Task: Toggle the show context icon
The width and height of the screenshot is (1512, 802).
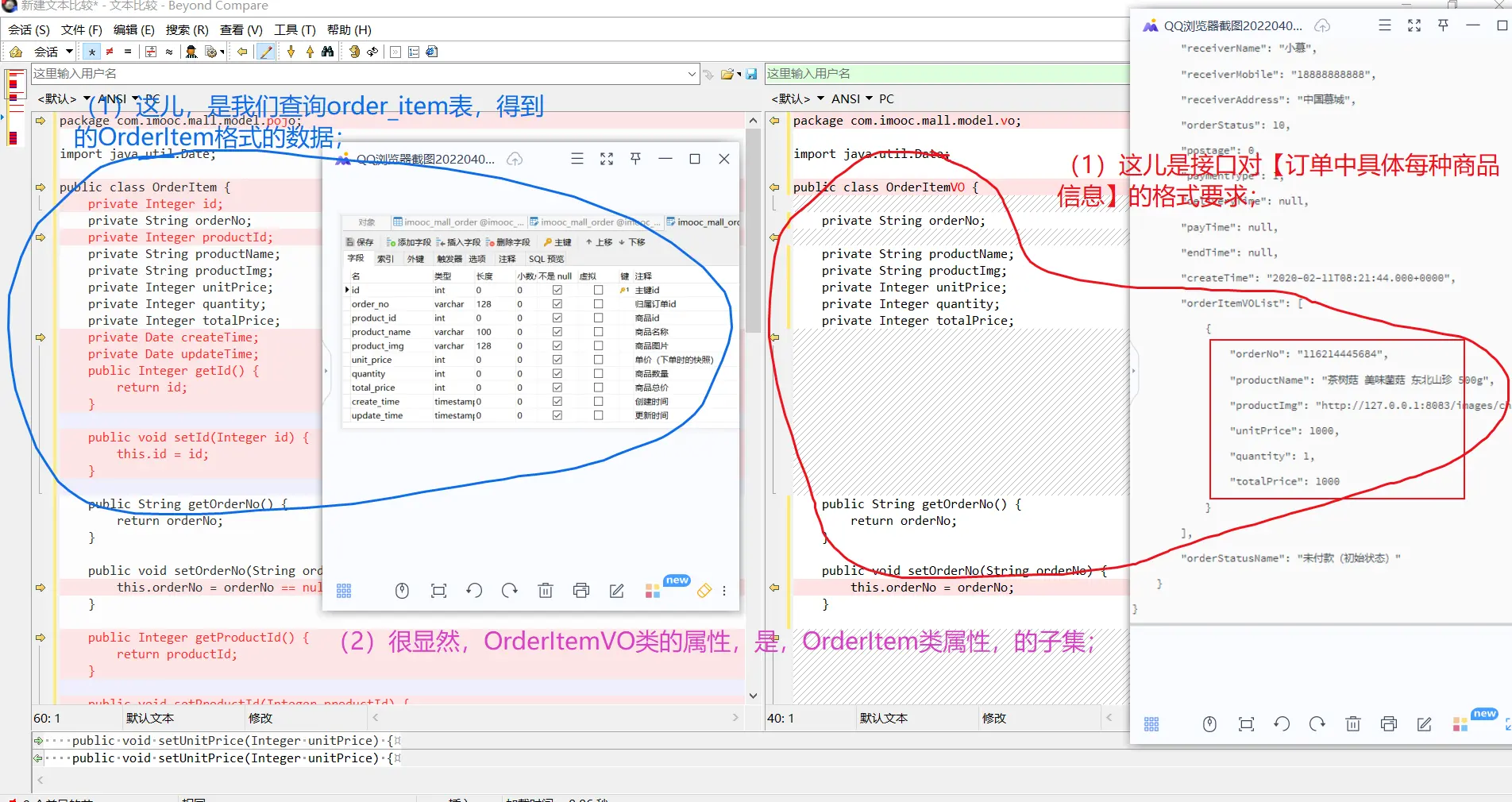Action: coord(151,52)
